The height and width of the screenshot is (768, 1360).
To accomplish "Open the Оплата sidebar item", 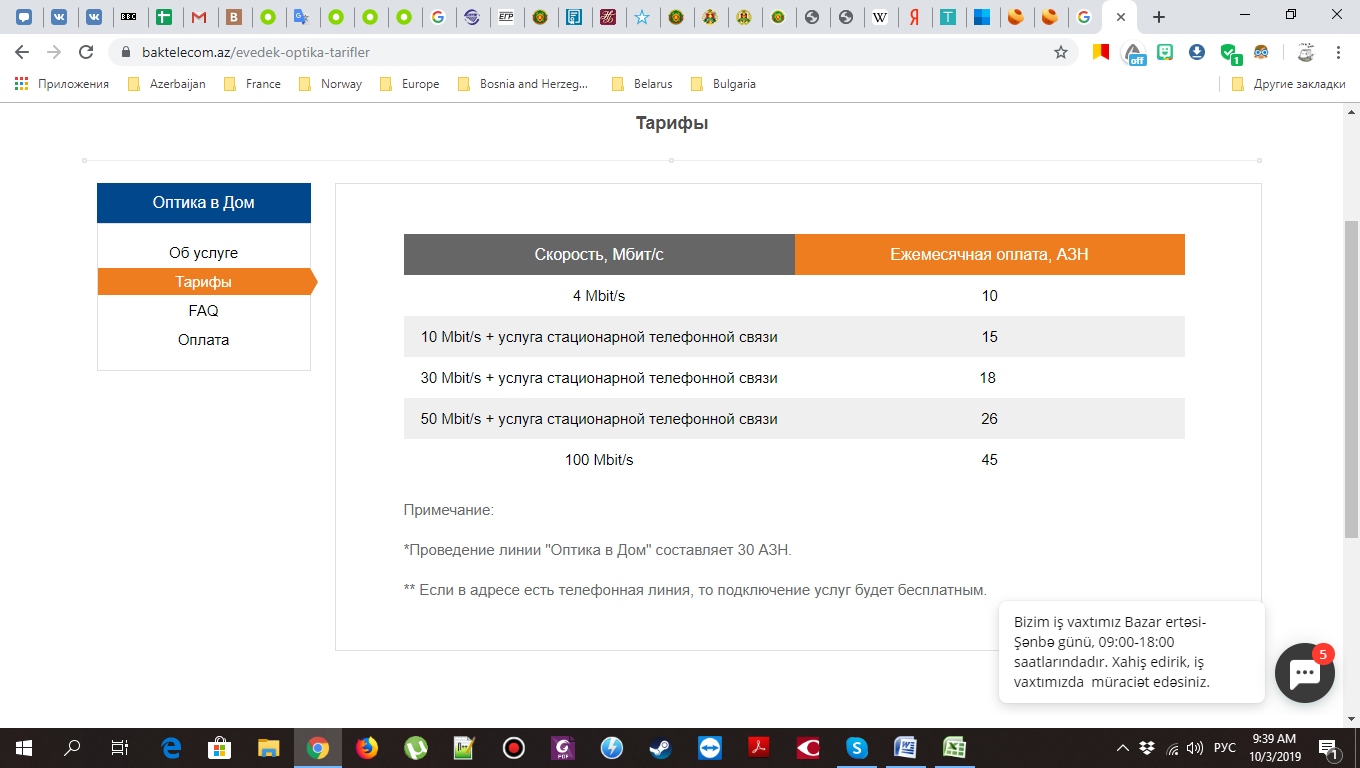I will 204,340.
